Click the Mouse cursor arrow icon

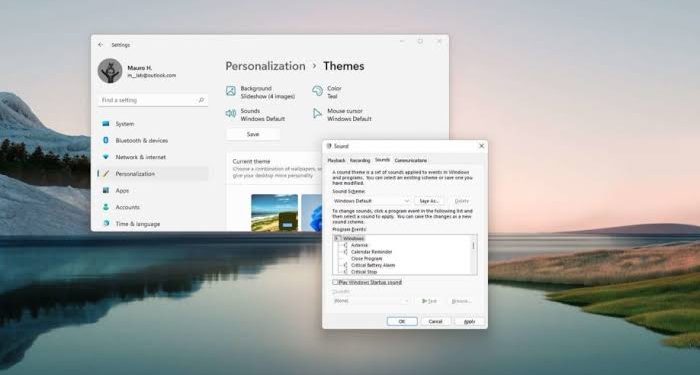click(x=317, y=113)
